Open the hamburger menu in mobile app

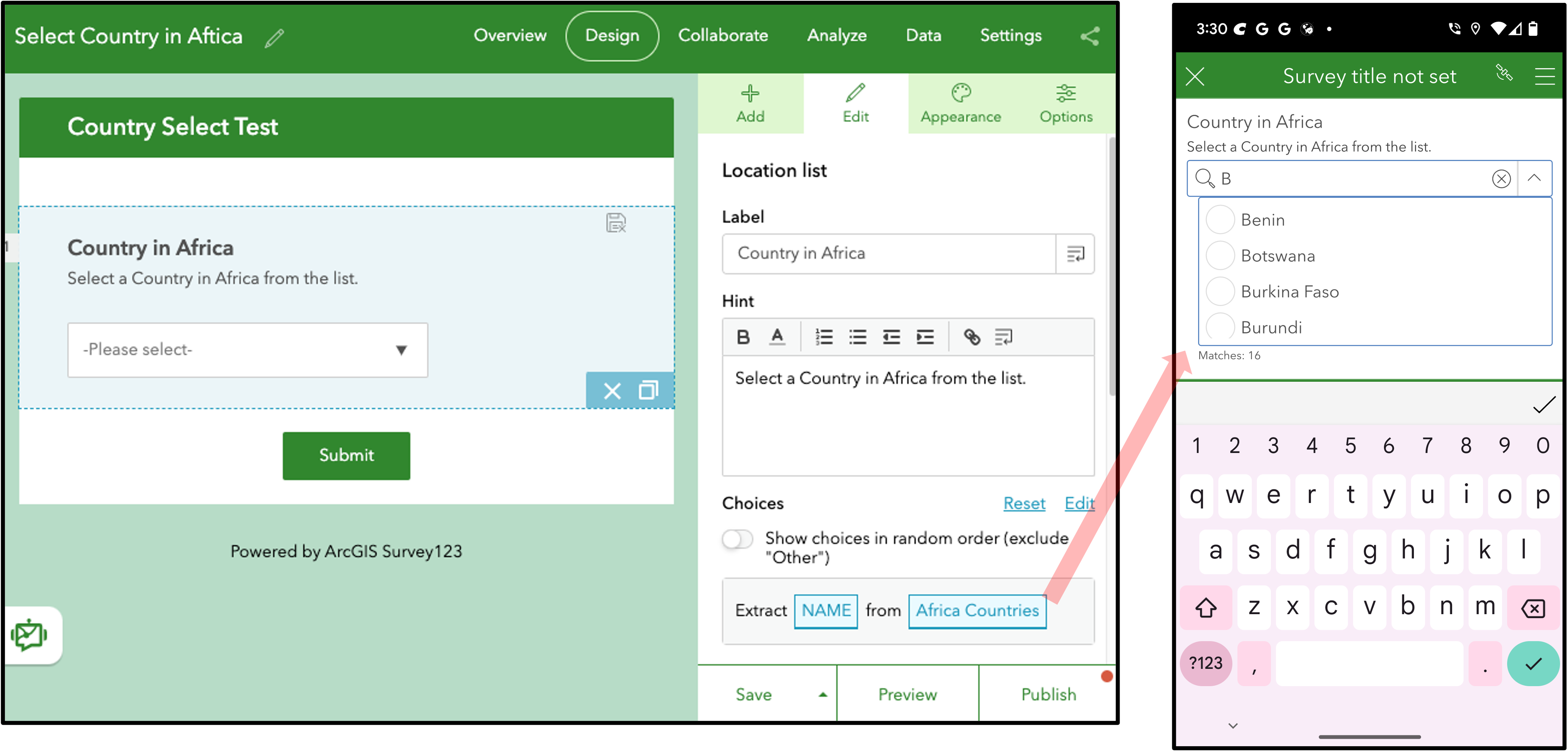(1544, 77)
